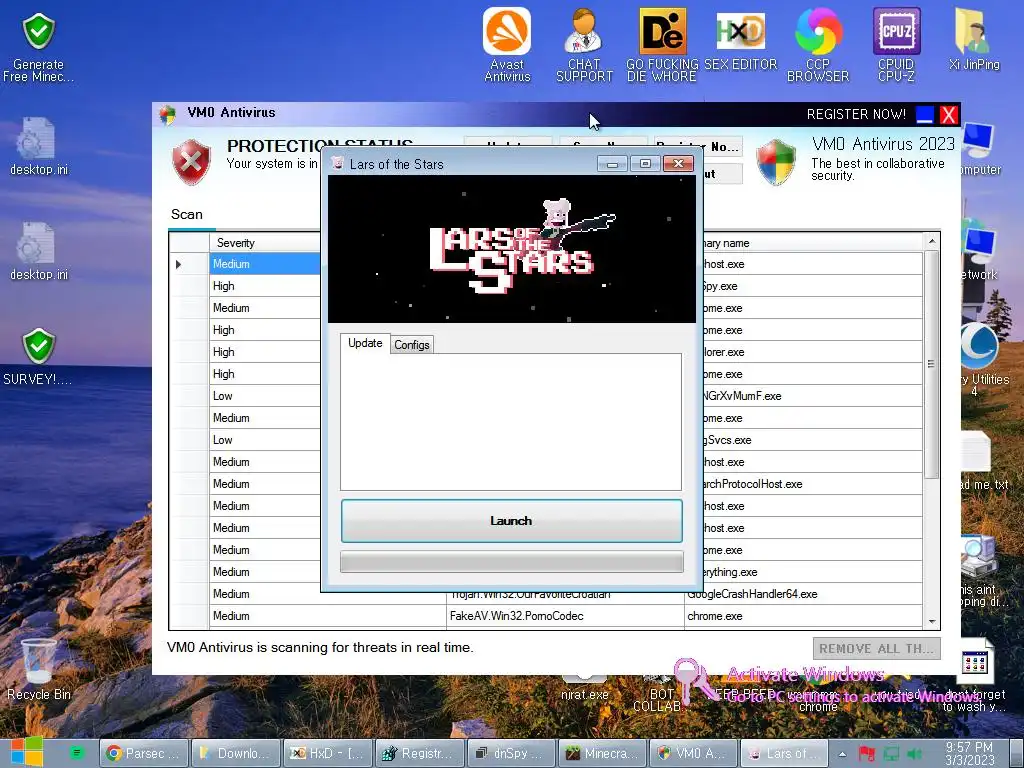This screenshot has height=768, width=1024.
Task: Open the njrat.exe desktop icon
Action: [x=584, y=689]
